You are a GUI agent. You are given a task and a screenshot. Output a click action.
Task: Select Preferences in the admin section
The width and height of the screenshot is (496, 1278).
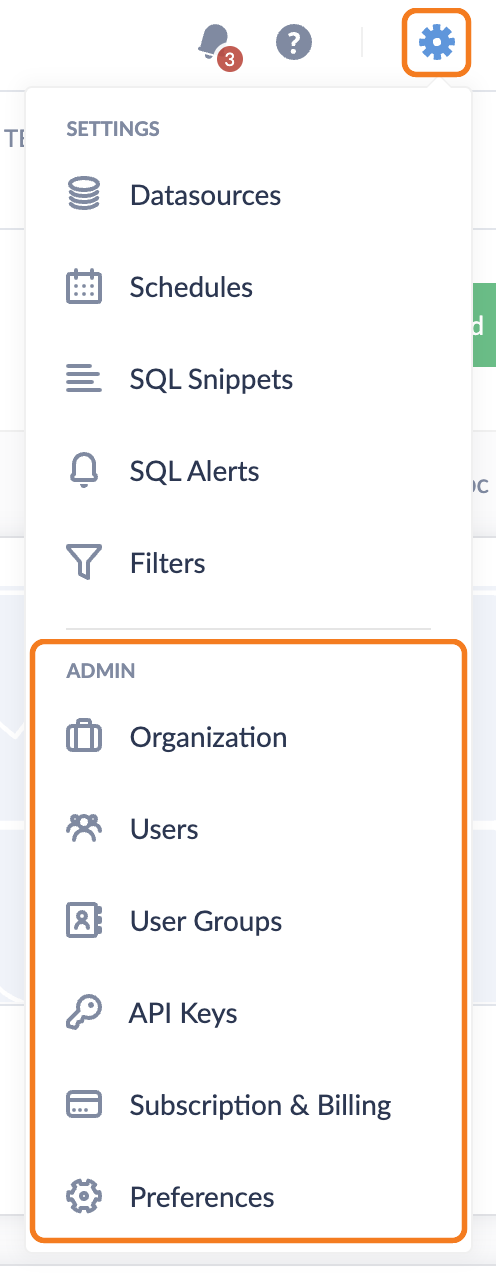coord(248,1197)
